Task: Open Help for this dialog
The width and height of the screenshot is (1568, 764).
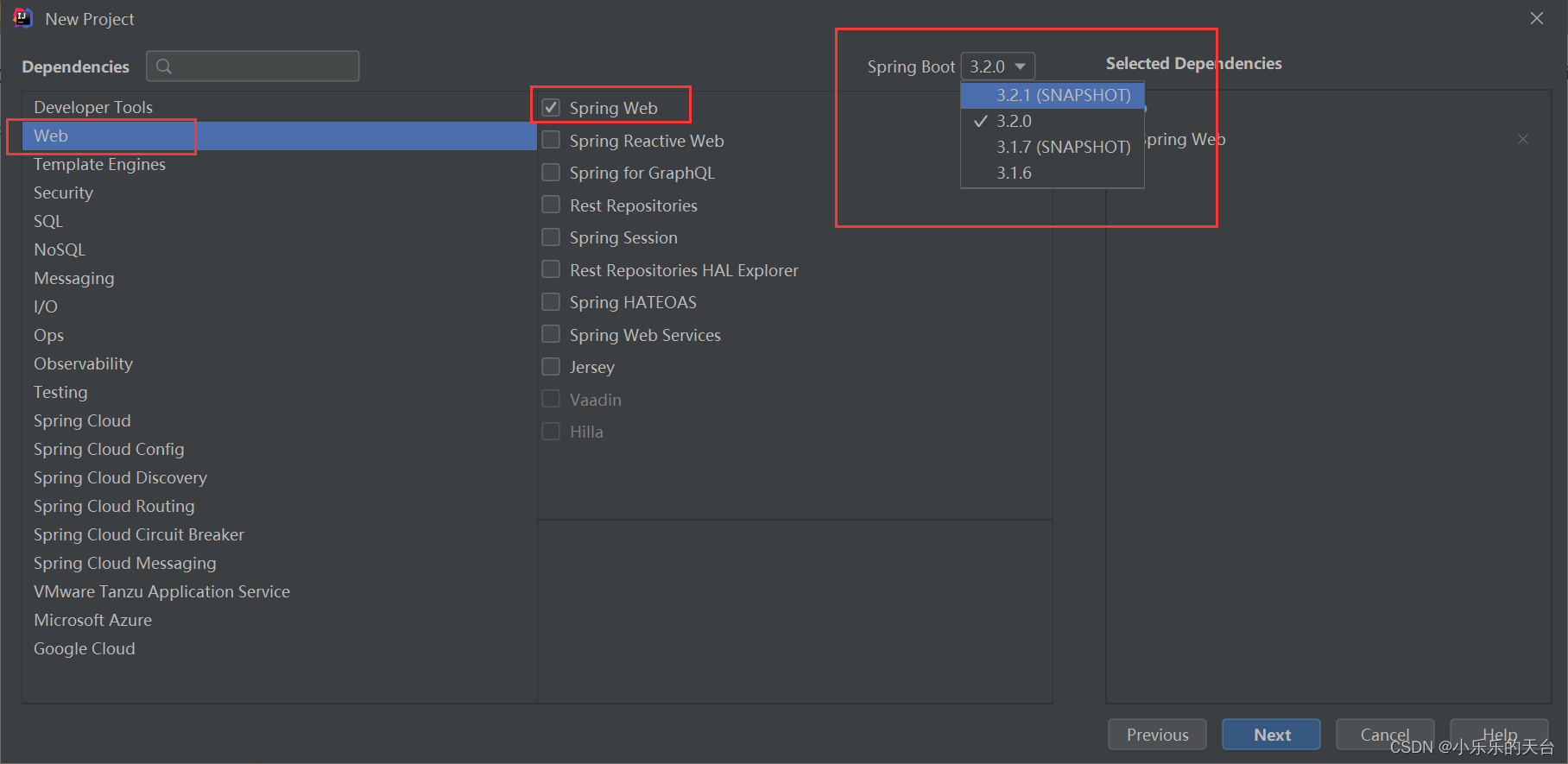Action: (1499, 735)
